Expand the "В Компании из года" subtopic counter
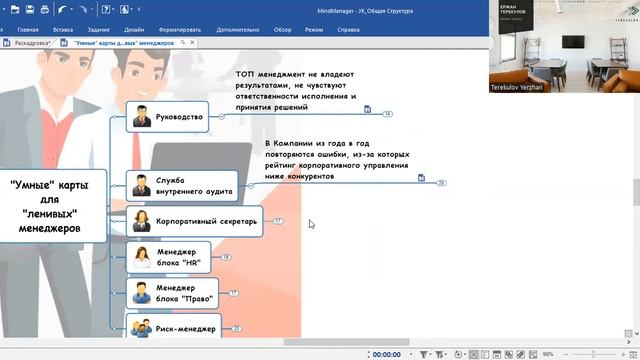 pyautogui.click(x=441, y=183)
